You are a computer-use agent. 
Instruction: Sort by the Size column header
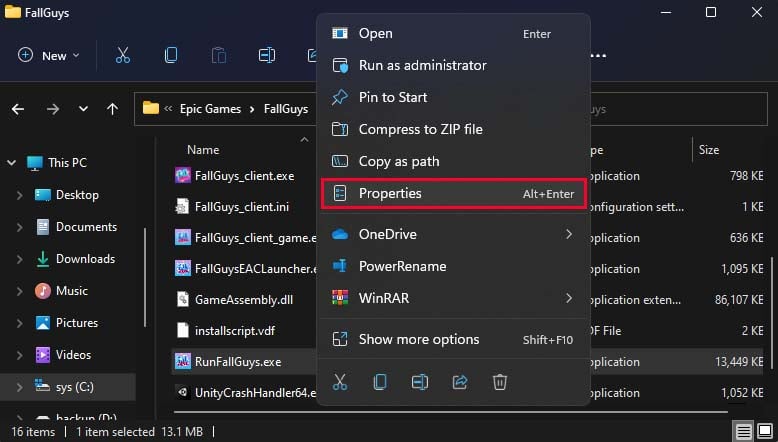(709, 150)
